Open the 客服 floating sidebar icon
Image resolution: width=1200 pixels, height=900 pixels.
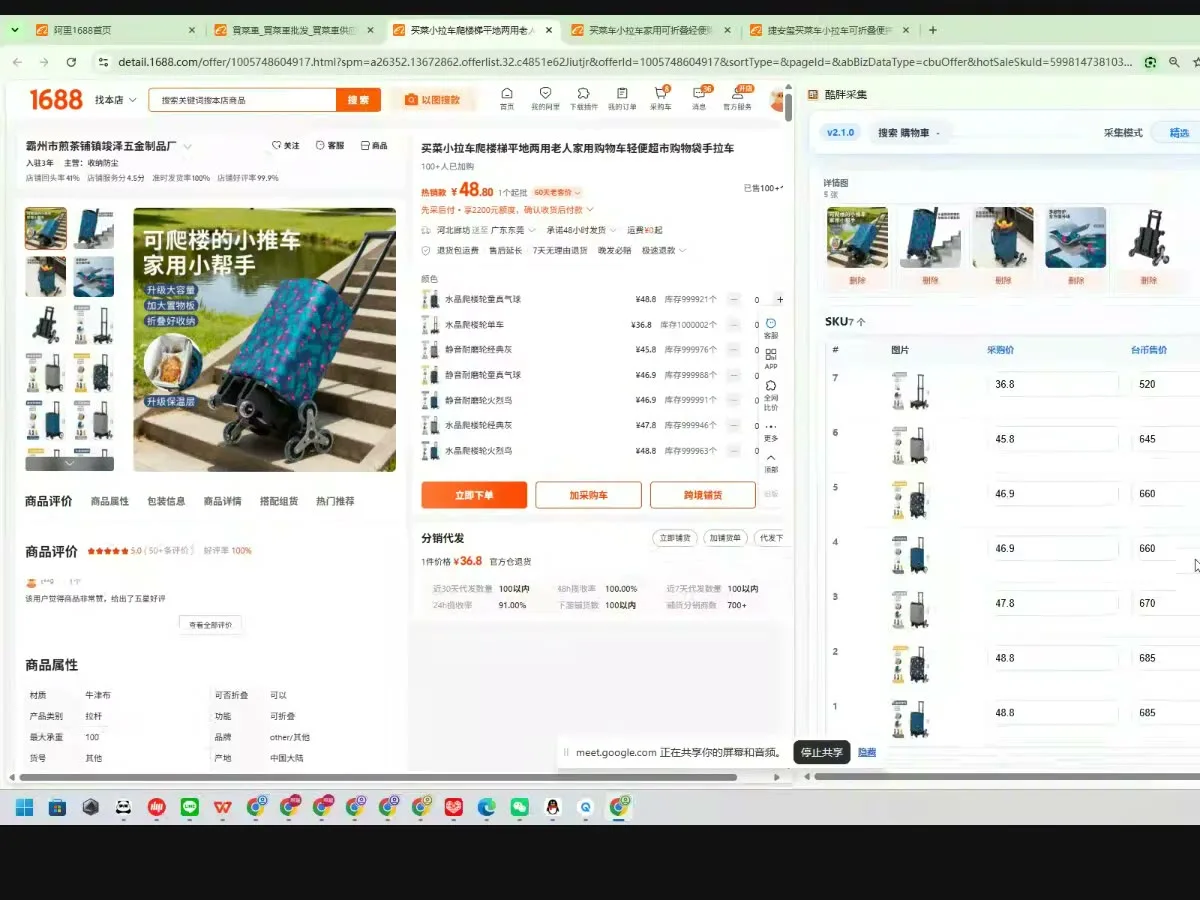(771, 329)
